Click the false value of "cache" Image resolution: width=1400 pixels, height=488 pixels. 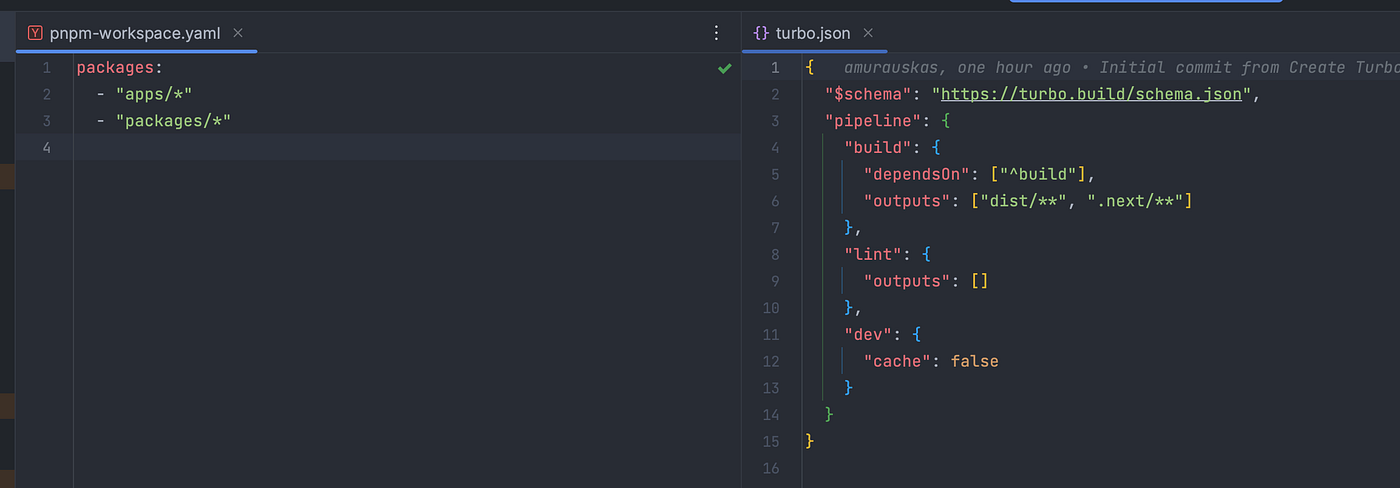(x=974, y=361)
